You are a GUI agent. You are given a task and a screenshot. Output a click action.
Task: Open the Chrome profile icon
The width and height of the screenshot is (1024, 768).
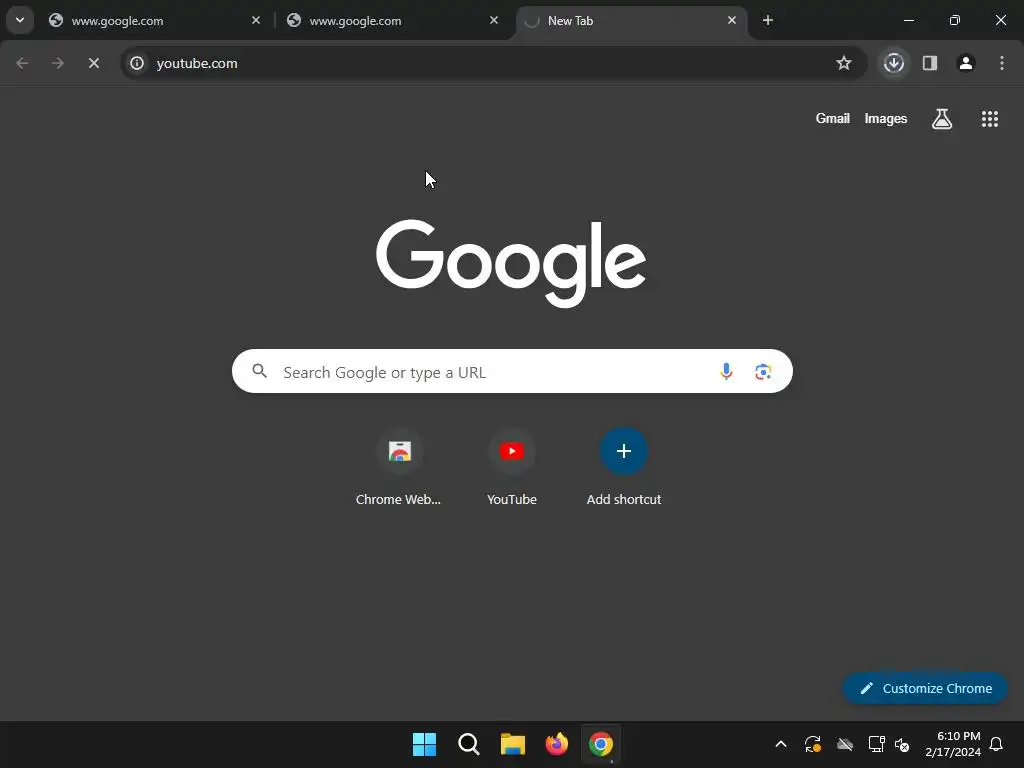tap(966, 63)
